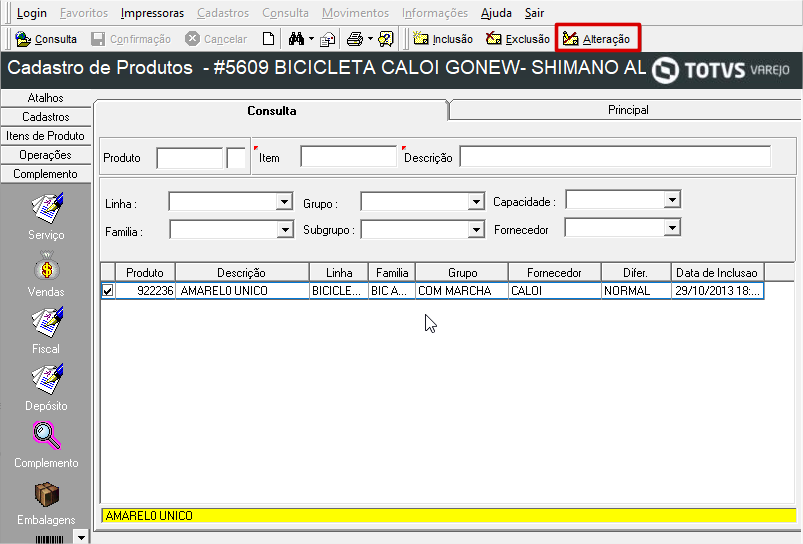Click the TOTVS Varejo logo
The image size is (803, 544).
click(x=721, y=70)
